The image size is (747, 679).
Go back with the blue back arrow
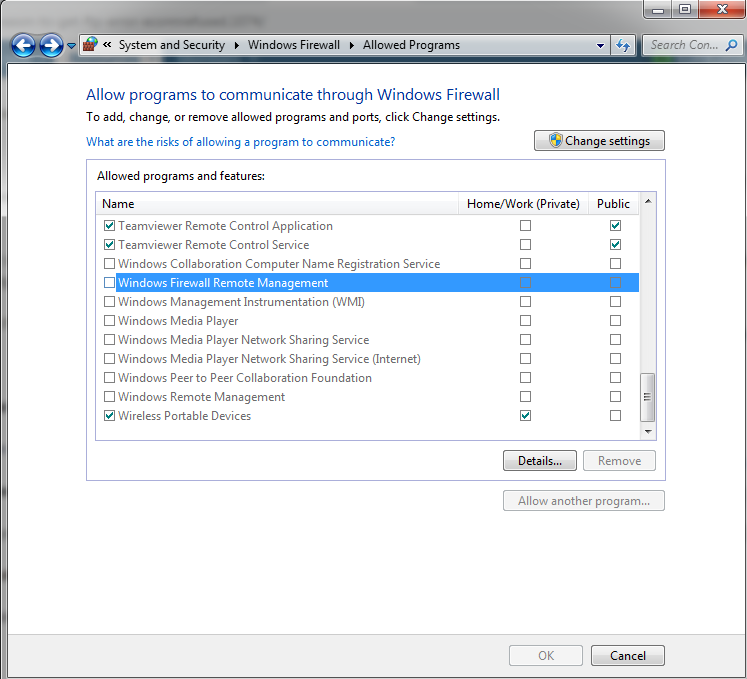tap(23, 46)
